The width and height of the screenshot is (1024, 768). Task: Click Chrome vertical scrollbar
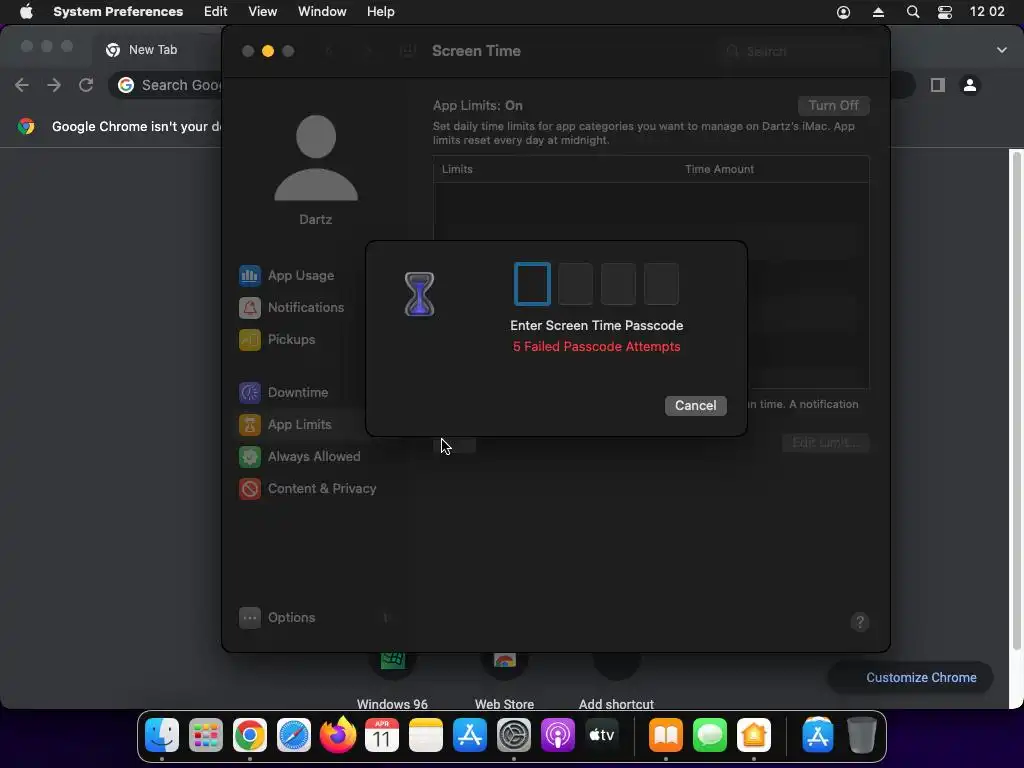click(1016, 400)
